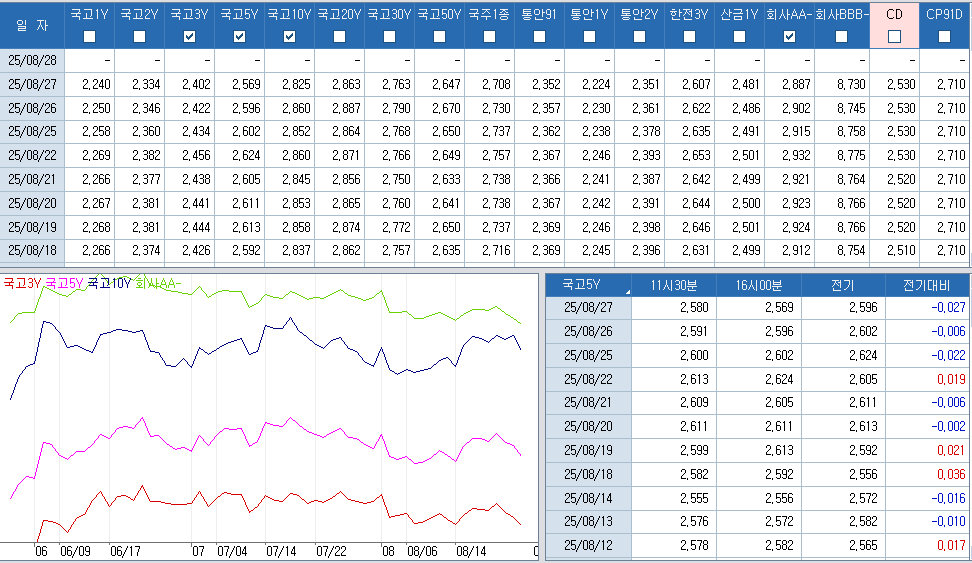Click the 회사AA- green chart legend label
Viewport: 972px width, 563px height.
click(x=158, y=283)
